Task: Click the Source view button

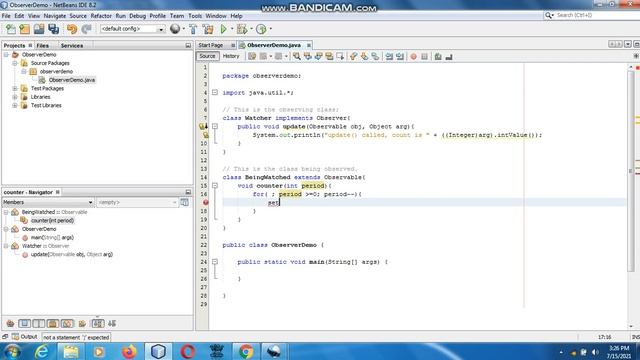Action: (207, 56)
